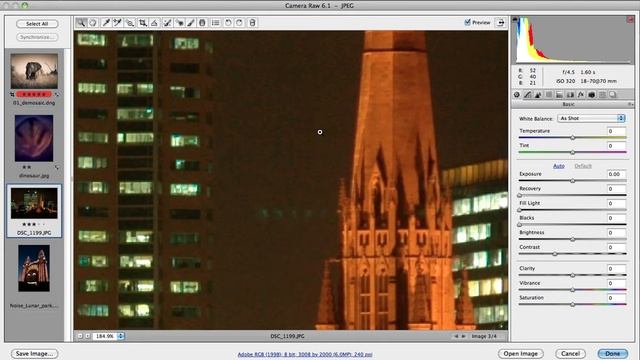Open the Snapshots panel tab
This screenshot has height=360, width=640.
(613, 95)
